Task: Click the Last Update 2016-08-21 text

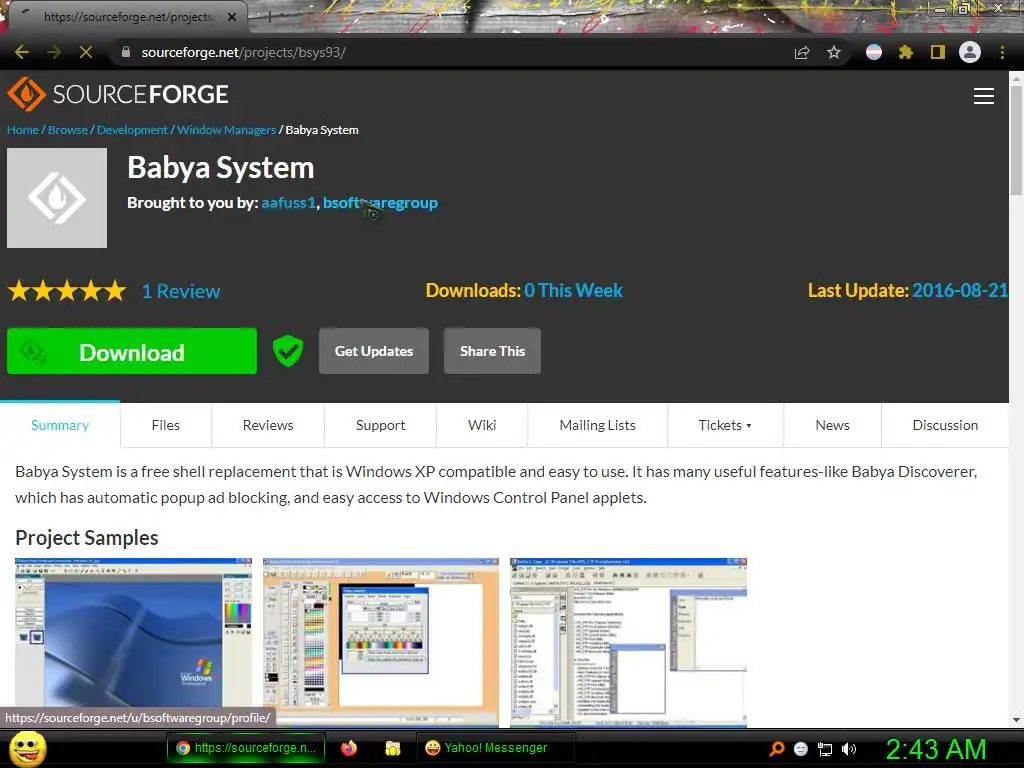Action: tap(908, 291)
